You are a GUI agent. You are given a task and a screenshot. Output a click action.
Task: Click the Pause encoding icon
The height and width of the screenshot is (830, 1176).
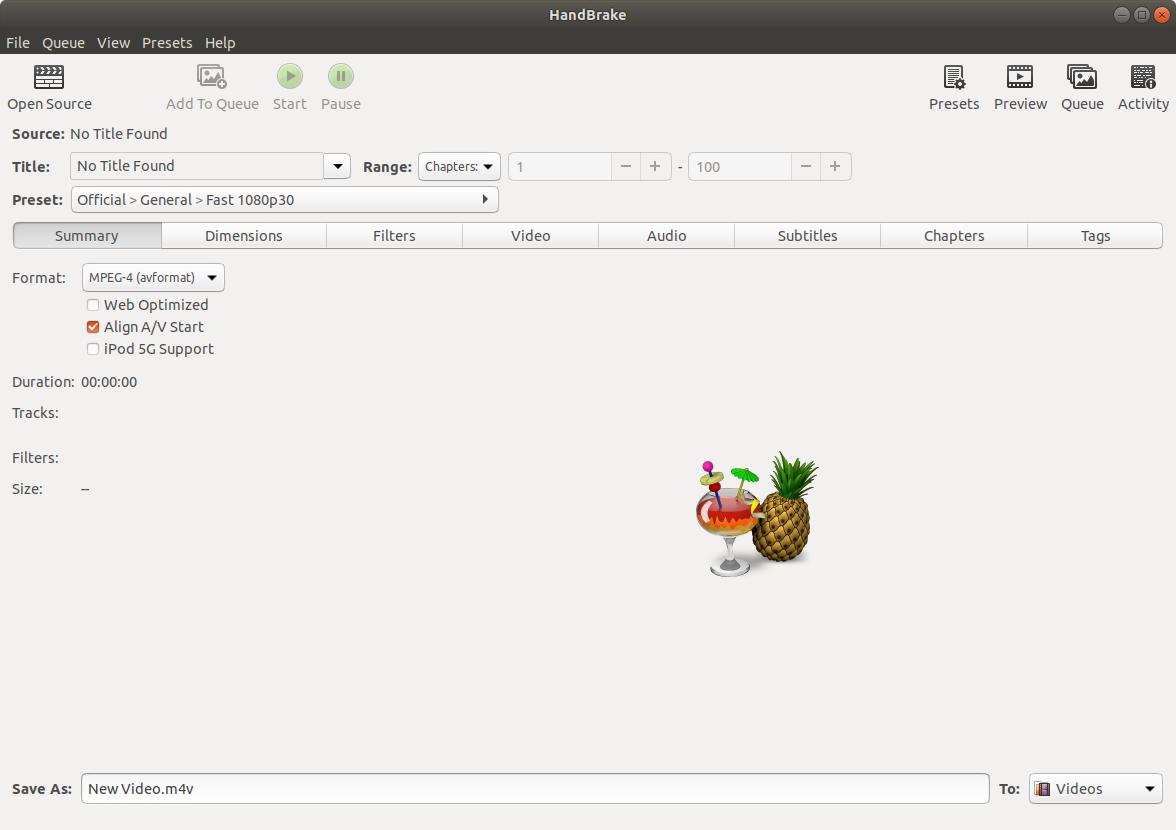pos(341,77)
